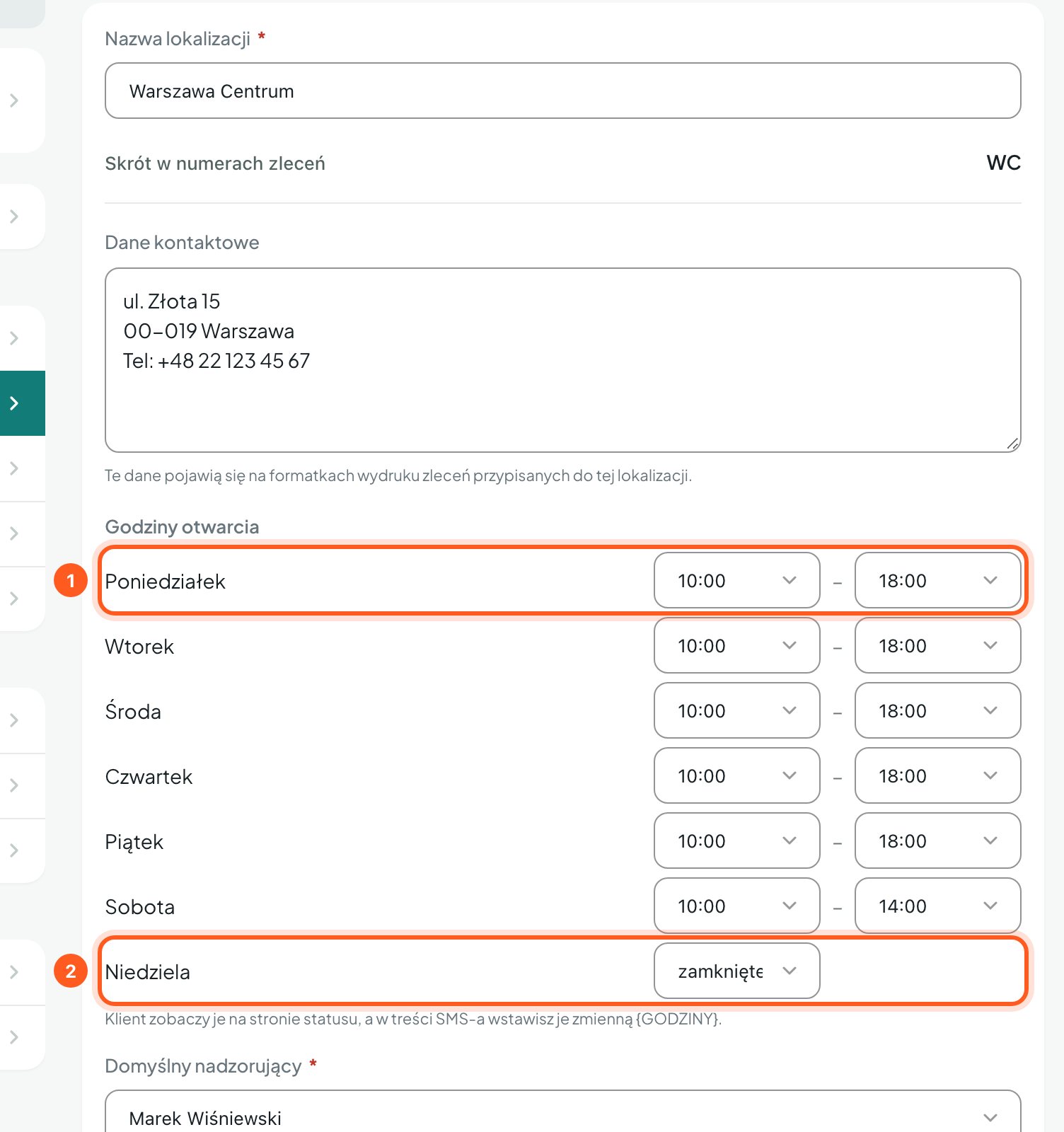This screenshot has height=1132, width=1064.
Task: Click the Dane kontaktowe label
Action: [182, 243]
